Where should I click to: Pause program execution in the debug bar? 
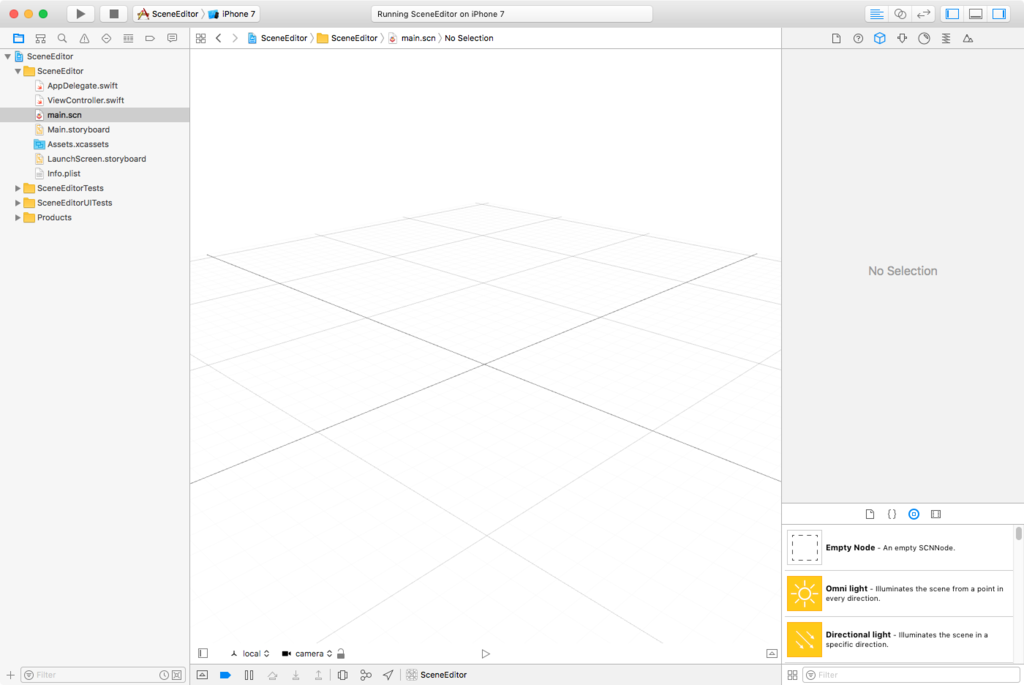click(249, 675)
